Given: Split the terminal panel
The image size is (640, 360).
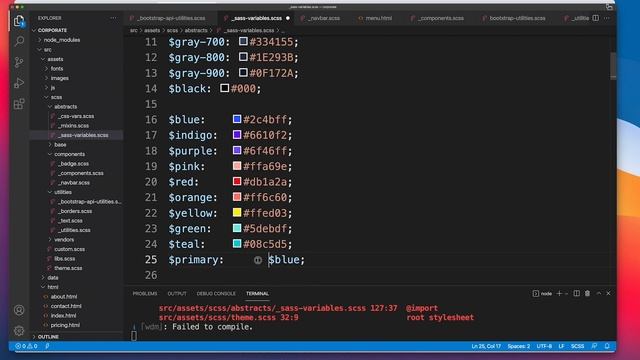Looking at the screenshot, I should click(576, 293).
